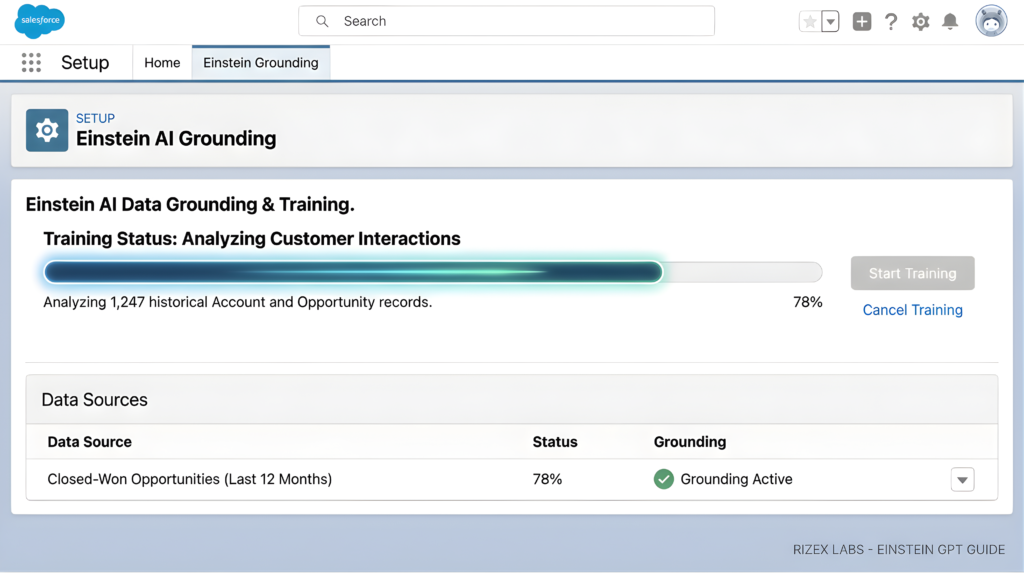Click the Cancel Training link

tap(912, 310)
